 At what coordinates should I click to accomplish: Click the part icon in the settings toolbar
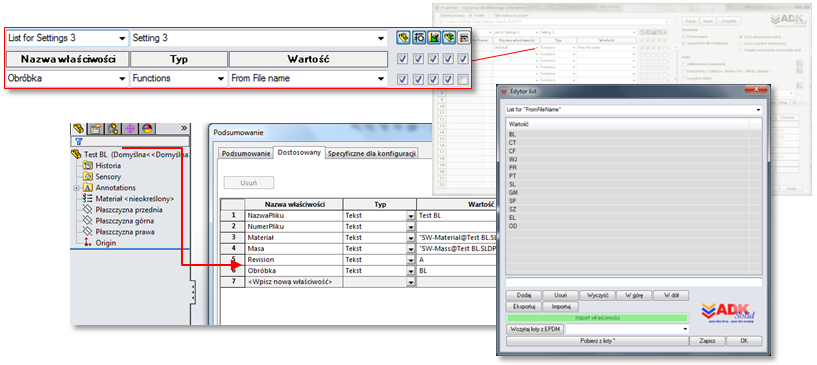coord(403,38)
